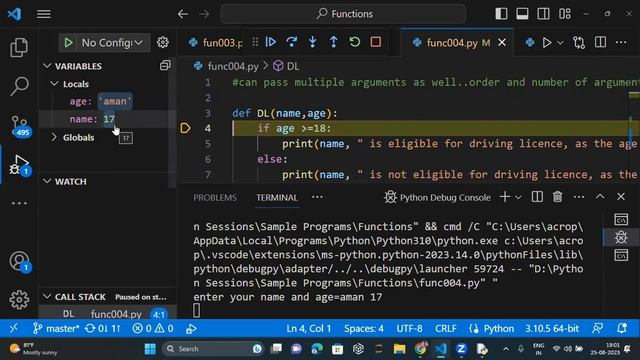Split the terminal
Screen dimensions: 640x360
(537, 197)
